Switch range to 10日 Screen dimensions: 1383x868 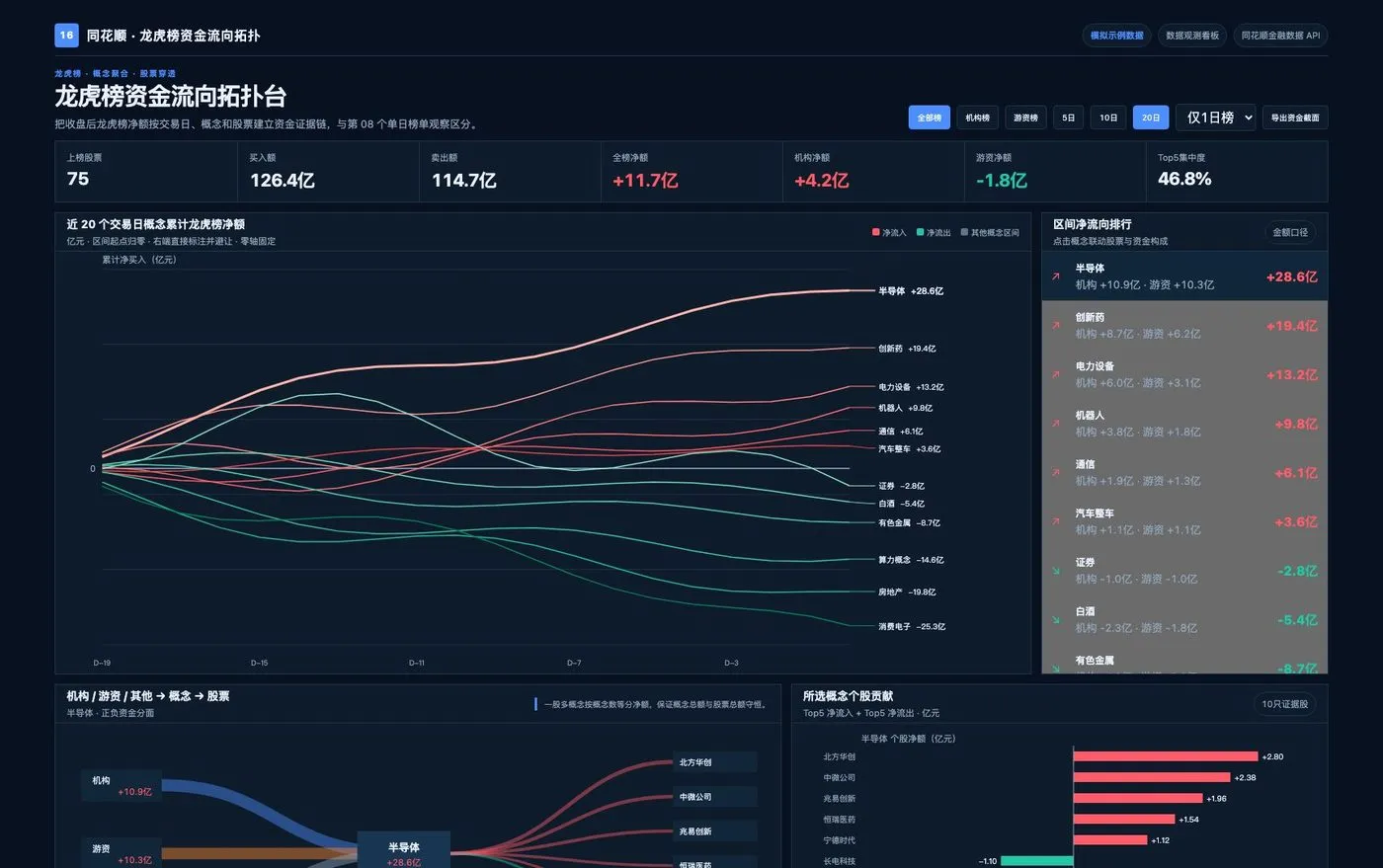[1108, 118]
